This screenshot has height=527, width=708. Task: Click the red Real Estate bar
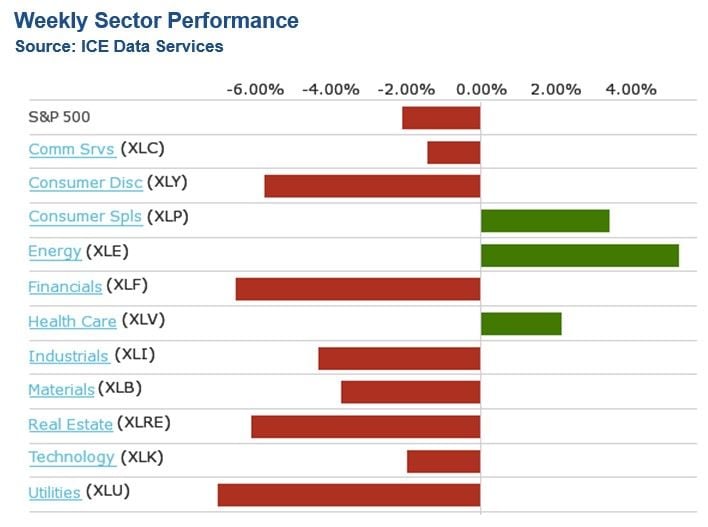pyautogui.click(x=366, y=427)
